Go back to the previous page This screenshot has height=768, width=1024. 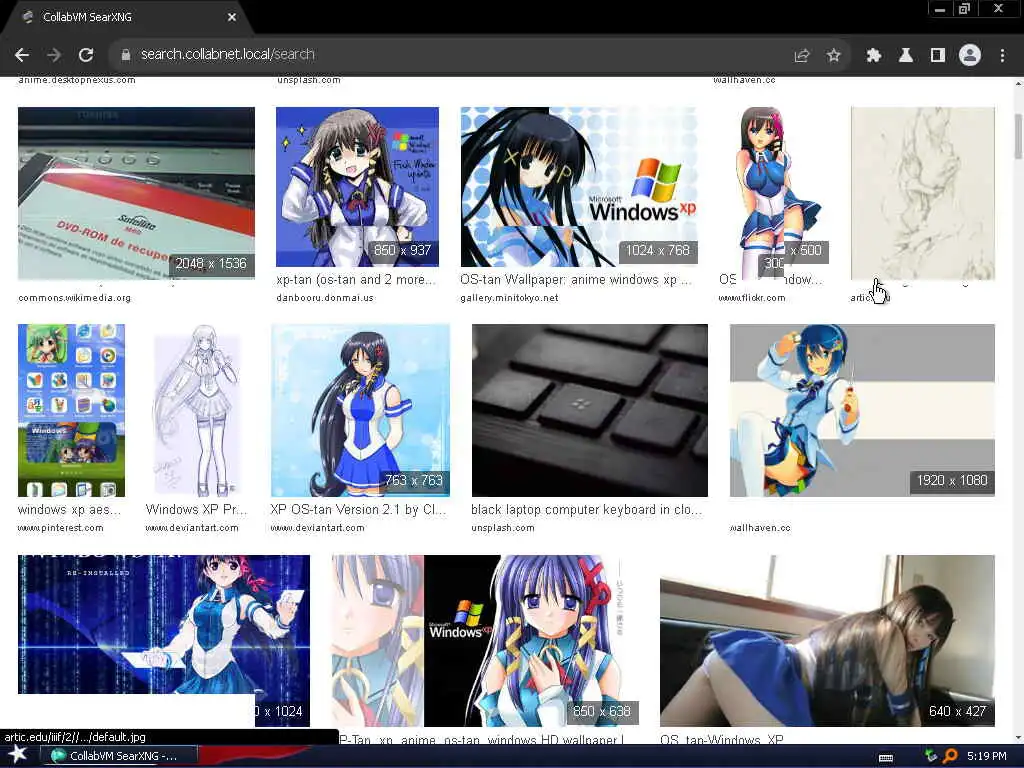(22, 55)
